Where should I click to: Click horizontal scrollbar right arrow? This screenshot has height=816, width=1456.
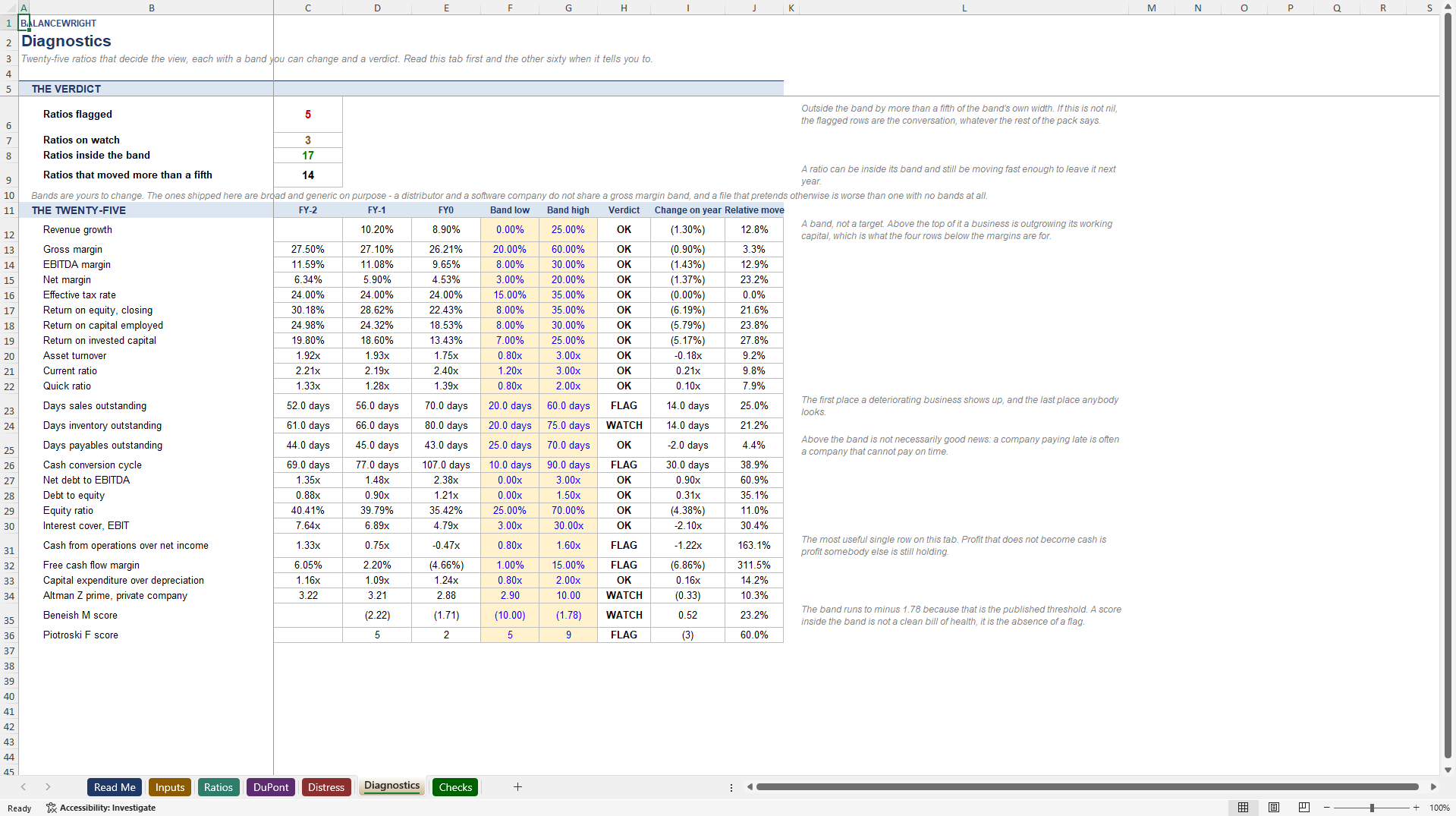[1433, 787]
